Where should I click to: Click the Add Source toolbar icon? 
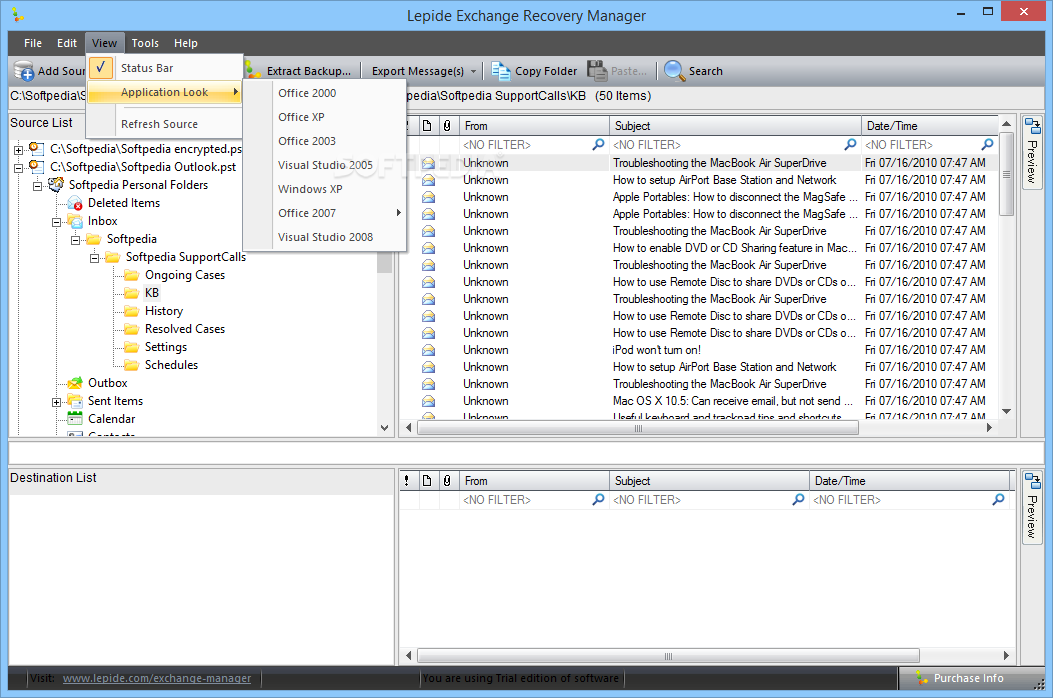click(24, 71)
